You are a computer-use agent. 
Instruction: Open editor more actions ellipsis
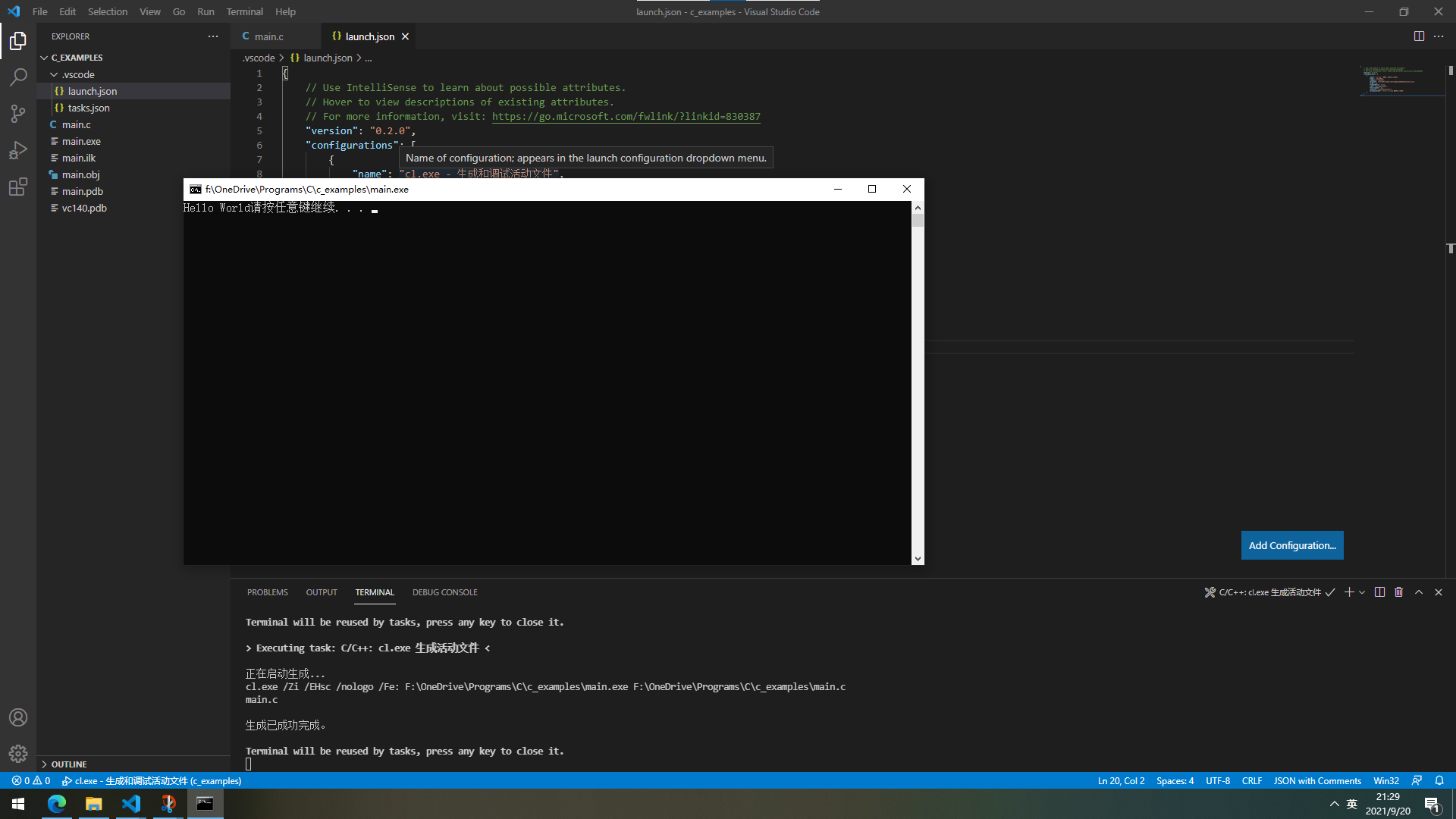coord(1439,36)
